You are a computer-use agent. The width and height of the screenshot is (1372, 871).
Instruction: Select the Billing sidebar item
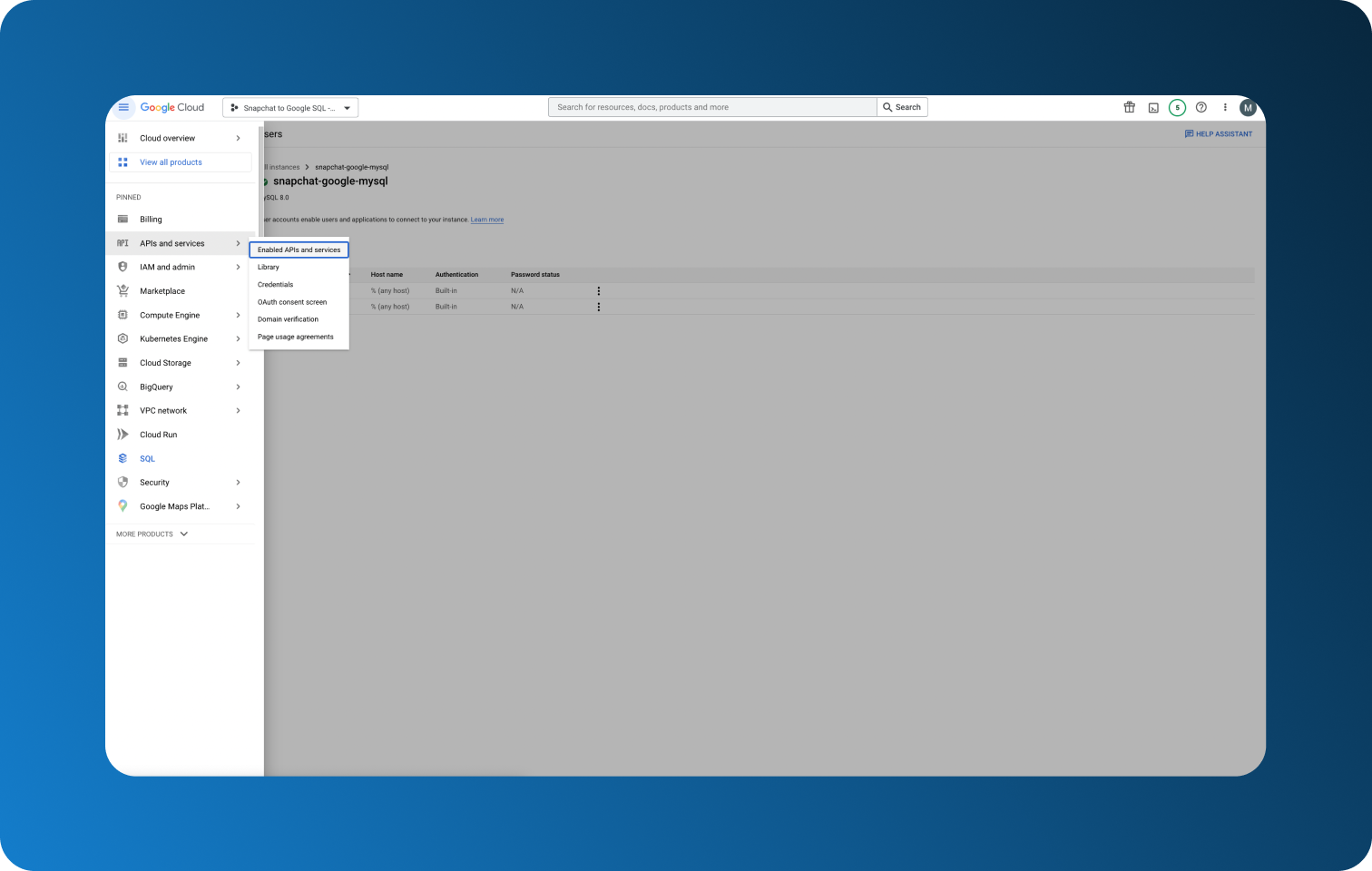pyautogui.click(x=152, y=219)
